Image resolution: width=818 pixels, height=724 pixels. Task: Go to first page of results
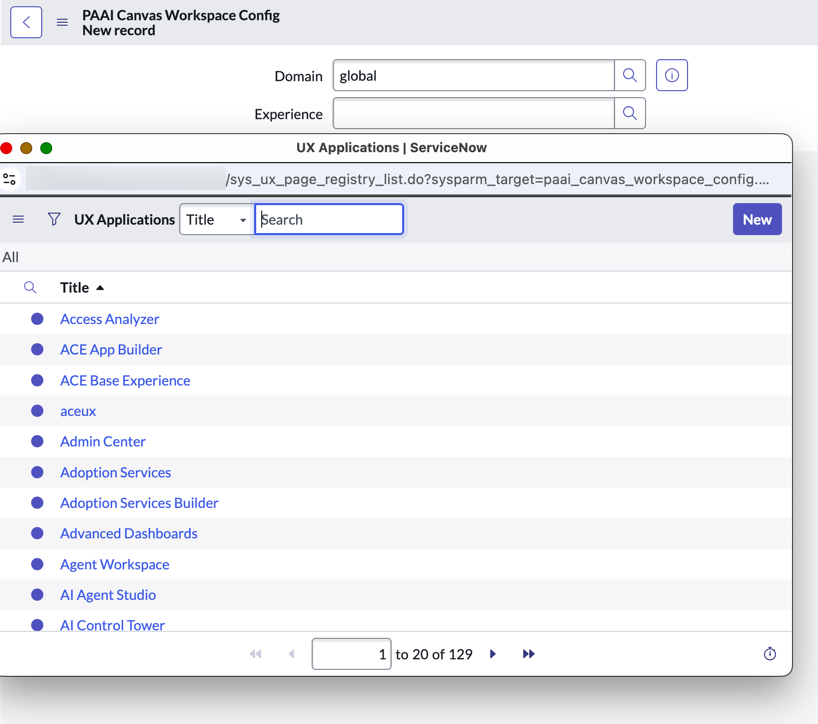255,654
